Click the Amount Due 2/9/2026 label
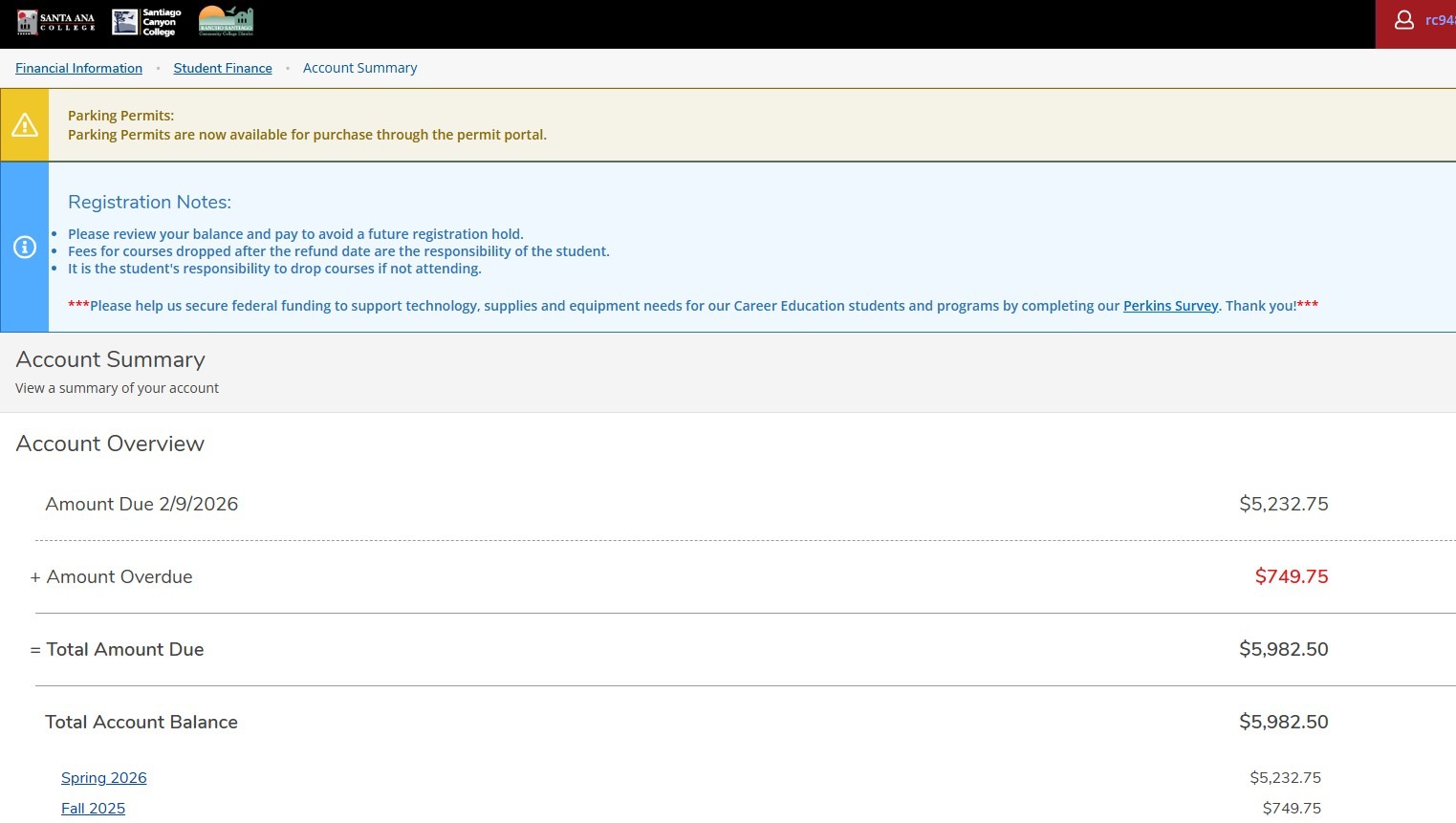Image resolution: width=1456 pixels, height=823 pixels. pyautogui.click(x=141, y=504)
